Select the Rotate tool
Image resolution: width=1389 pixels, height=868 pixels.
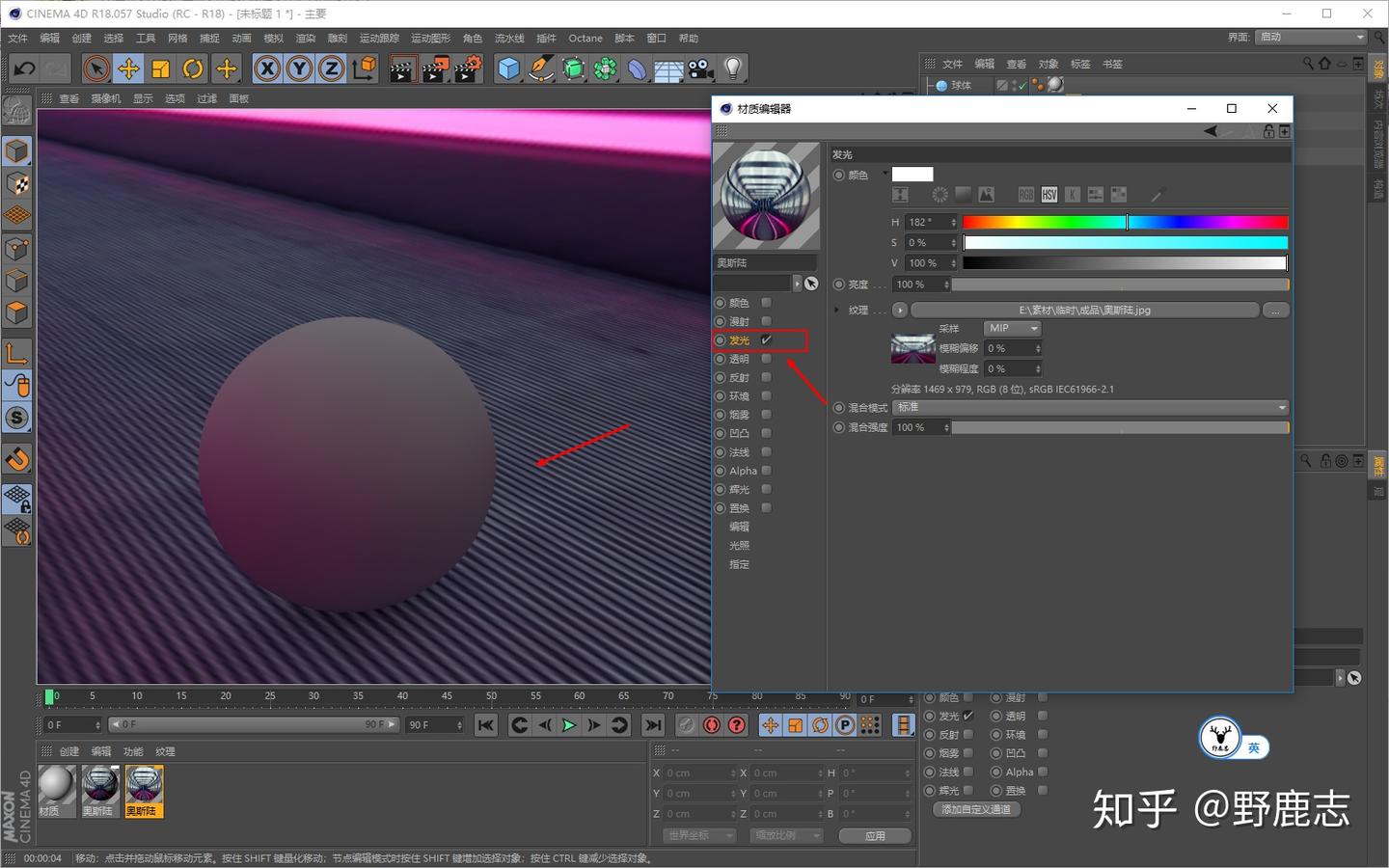click(192, 68)
